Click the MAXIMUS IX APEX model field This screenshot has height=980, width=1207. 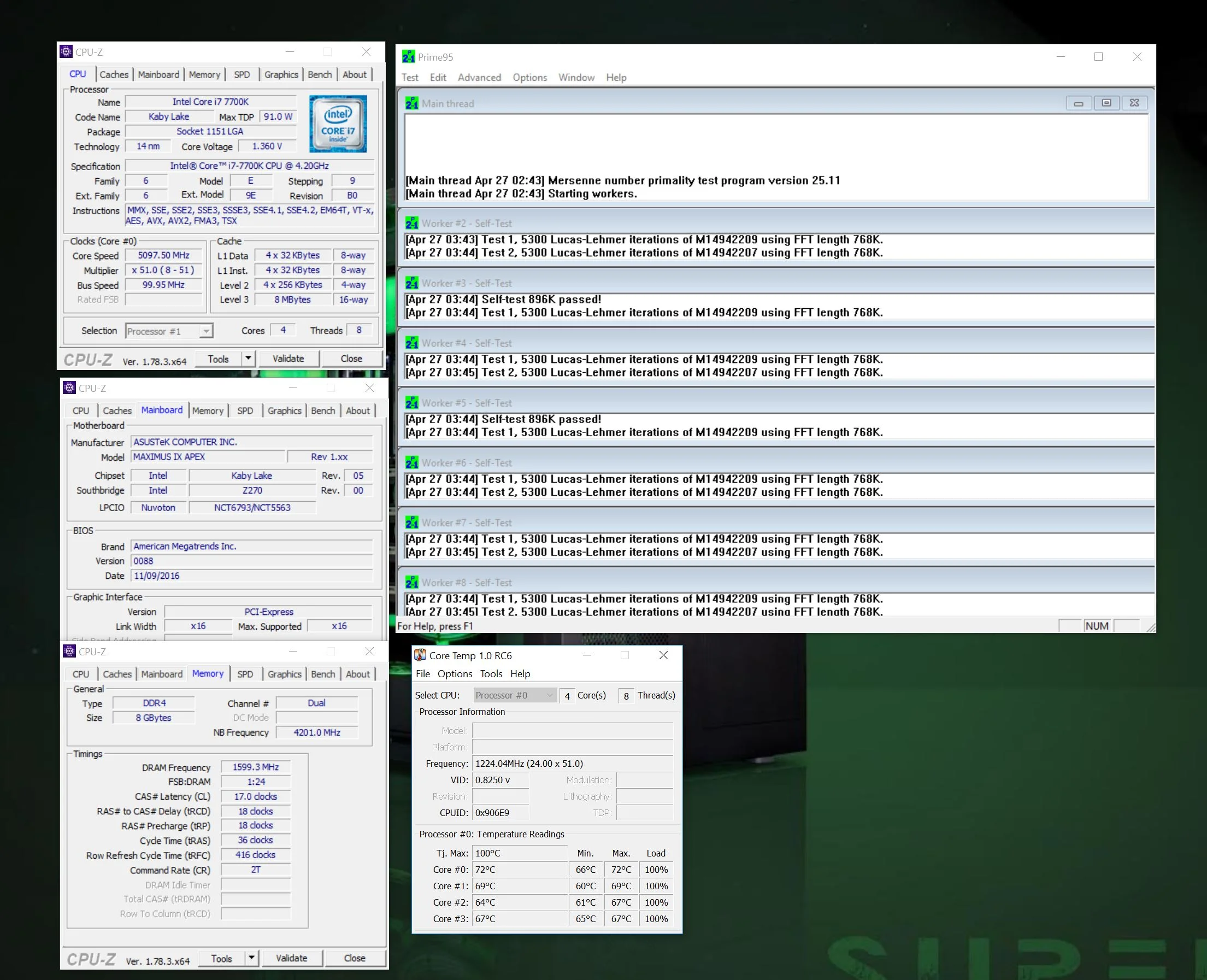click(208, 457)
